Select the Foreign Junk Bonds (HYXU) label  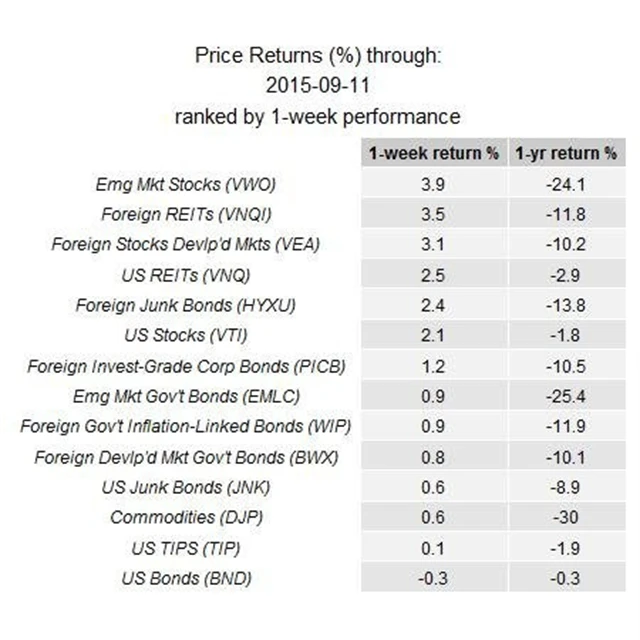point(185,305)
